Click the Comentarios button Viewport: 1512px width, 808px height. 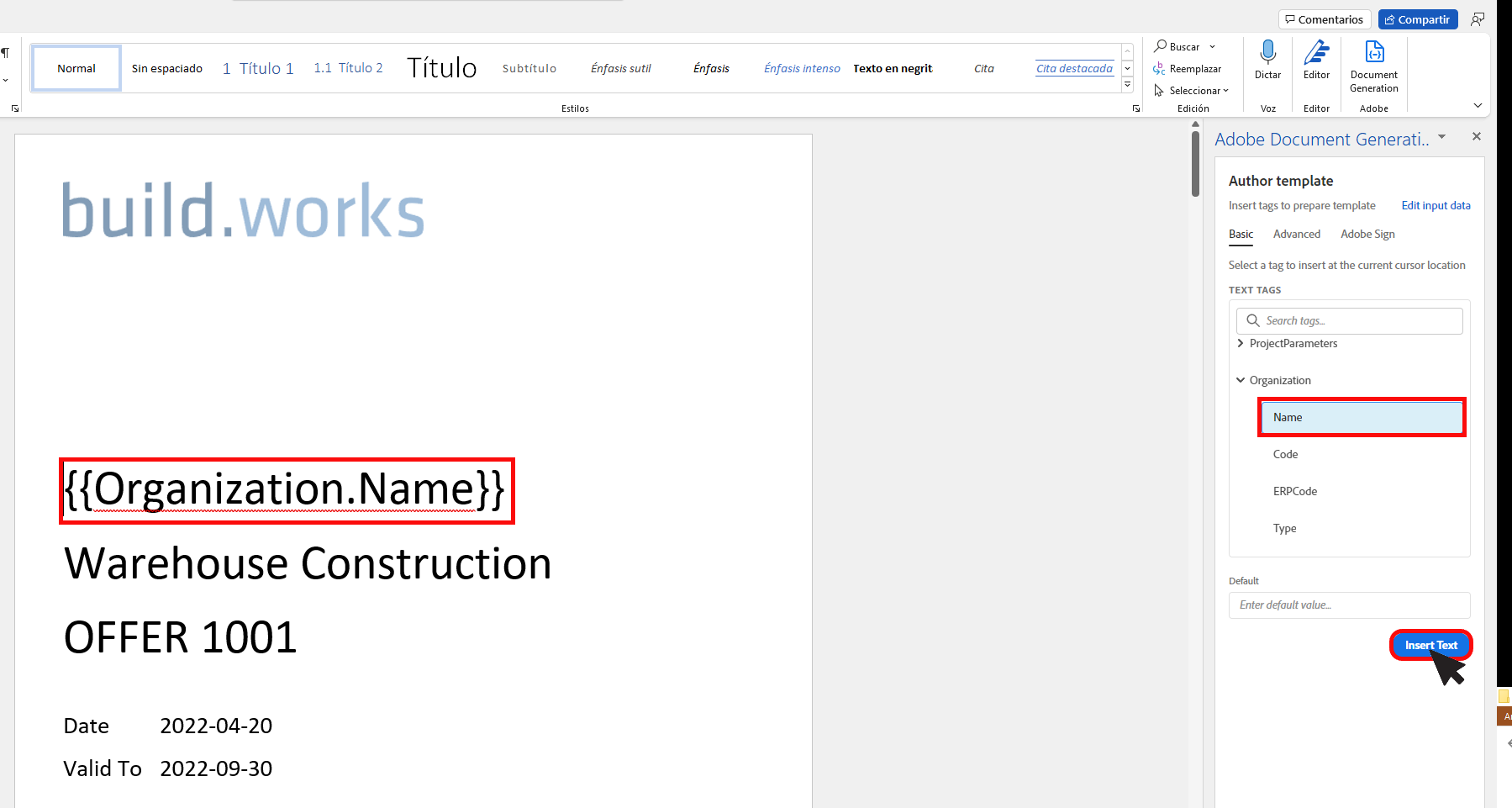pos(1325,19)
